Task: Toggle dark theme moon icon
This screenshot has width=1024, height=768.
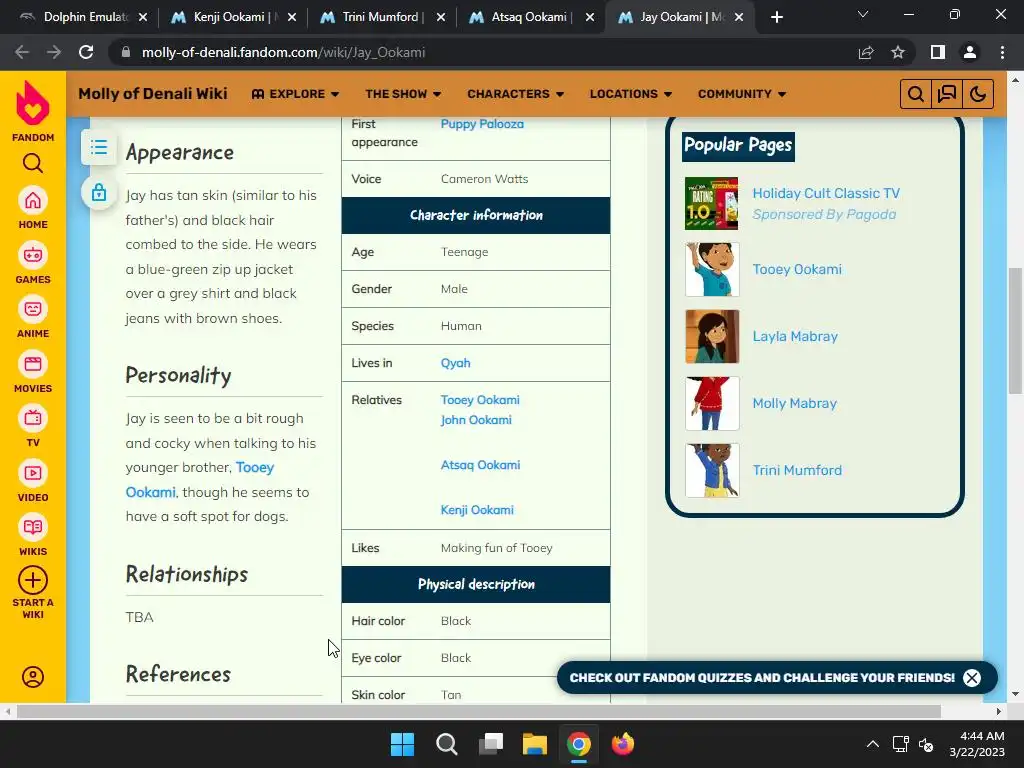Action: coord(977,94)
